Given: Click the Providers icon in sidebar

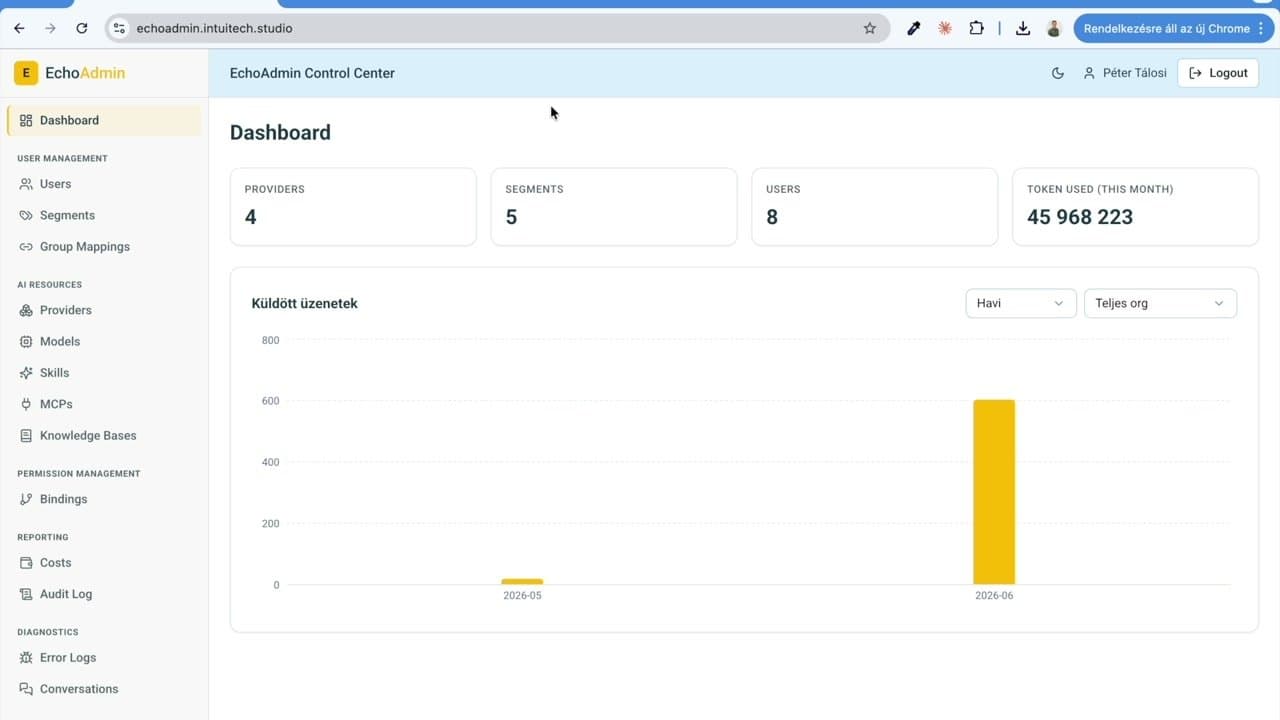Looking at the screenshot, I should point(26,310).
